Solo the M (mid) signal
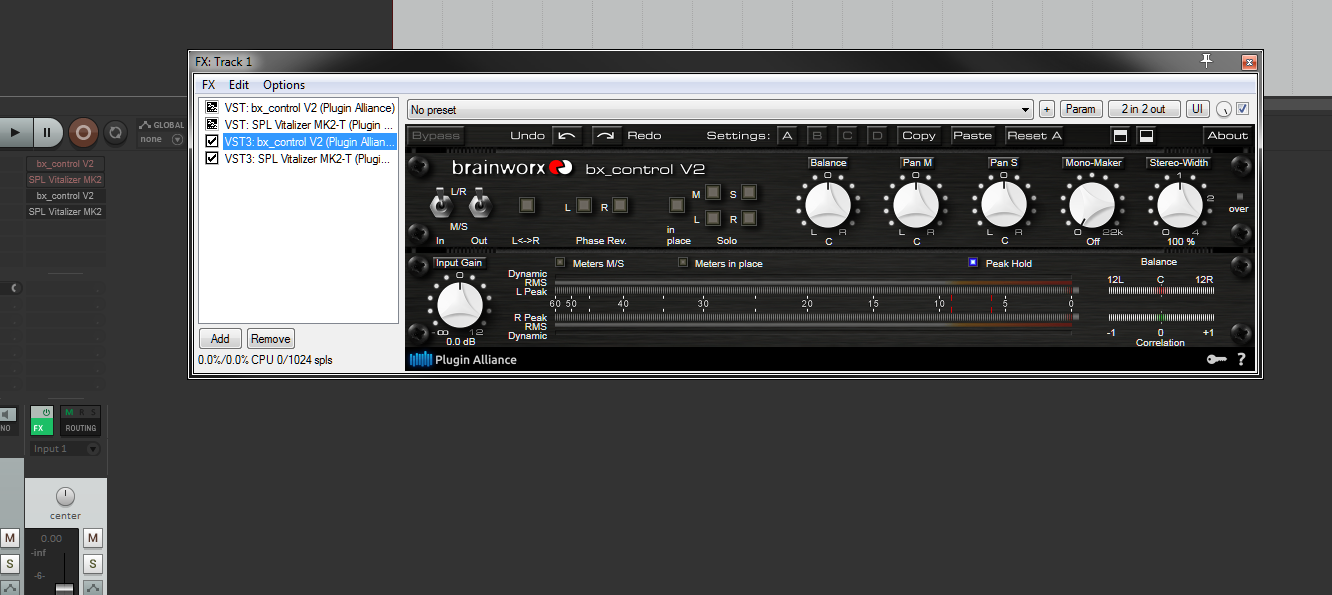Image resolution: width=1332 pixels, height=595 pixels. [713, 192]
